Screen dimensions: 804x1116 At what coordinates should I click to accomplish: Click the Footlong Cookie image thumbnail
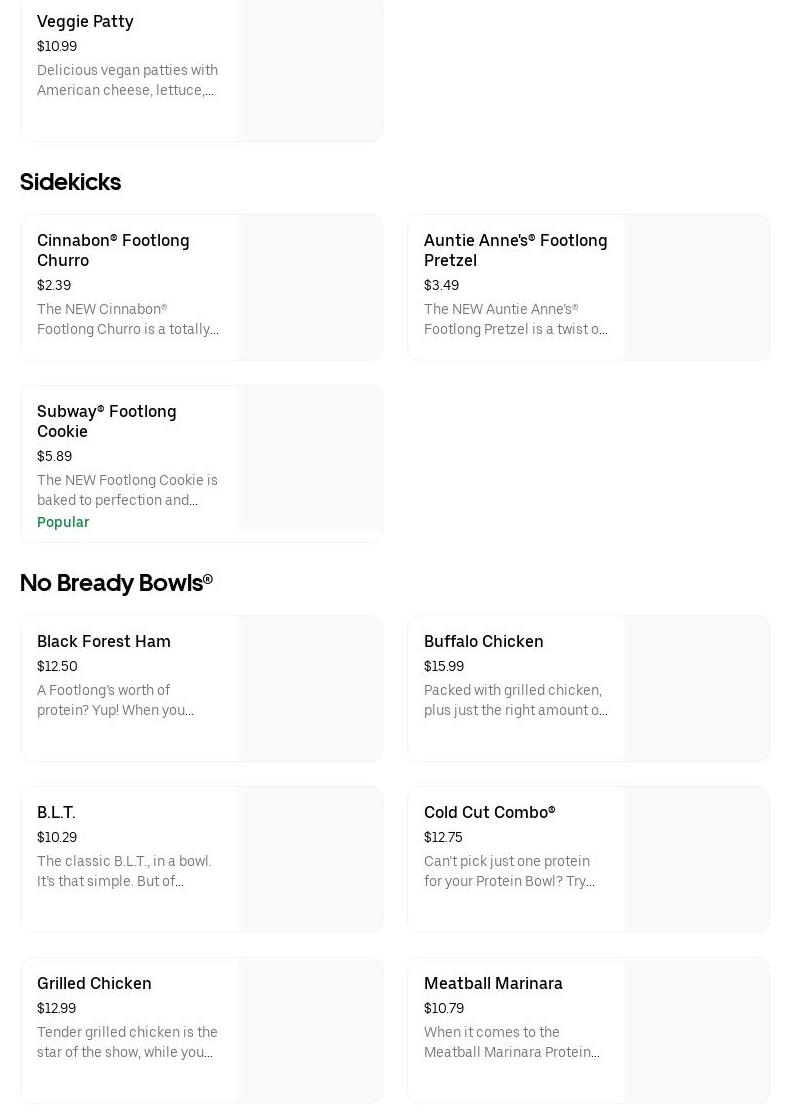[309, 458]
